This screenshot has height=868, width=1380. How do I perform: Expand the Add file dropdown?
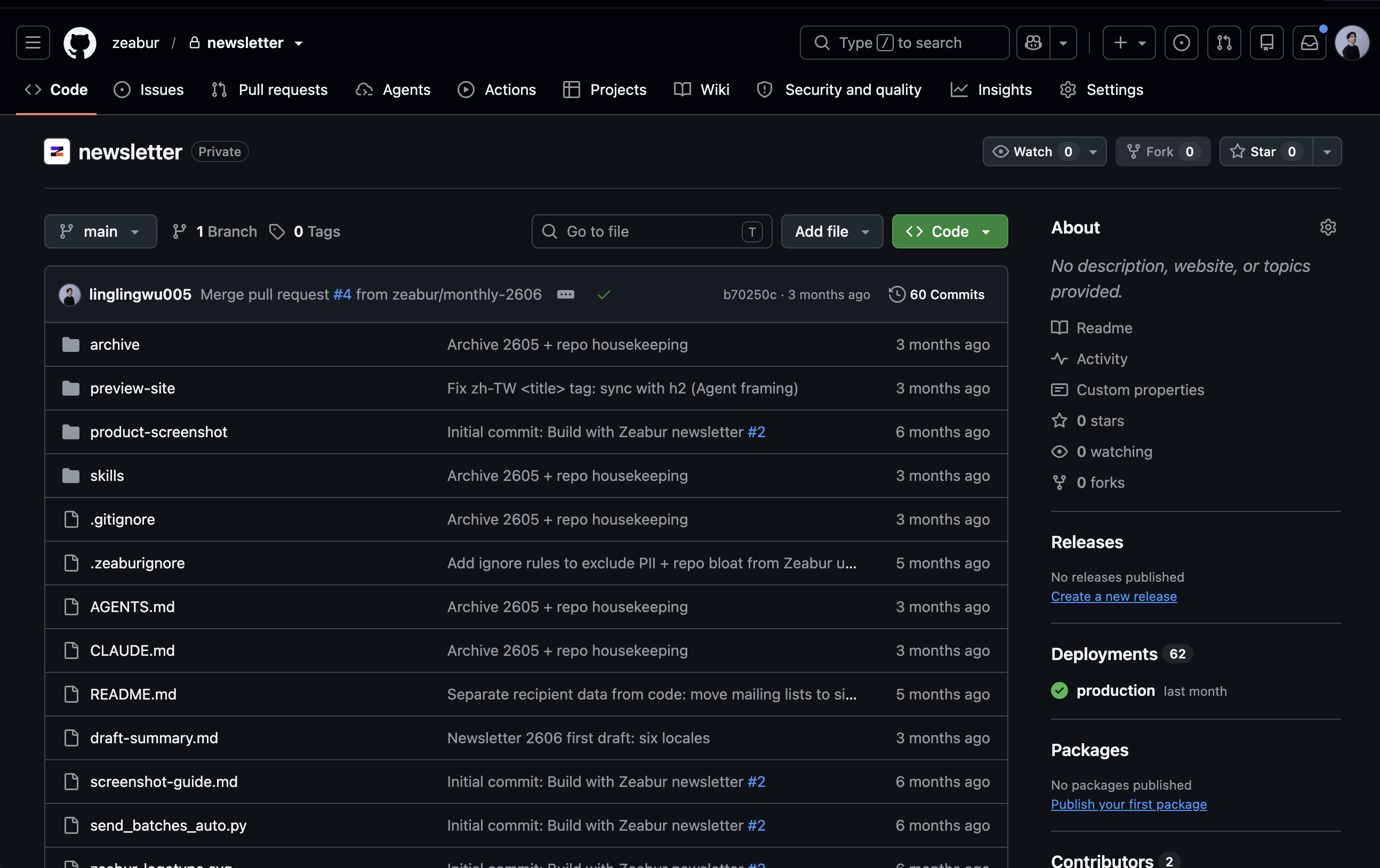coord(831,231)
